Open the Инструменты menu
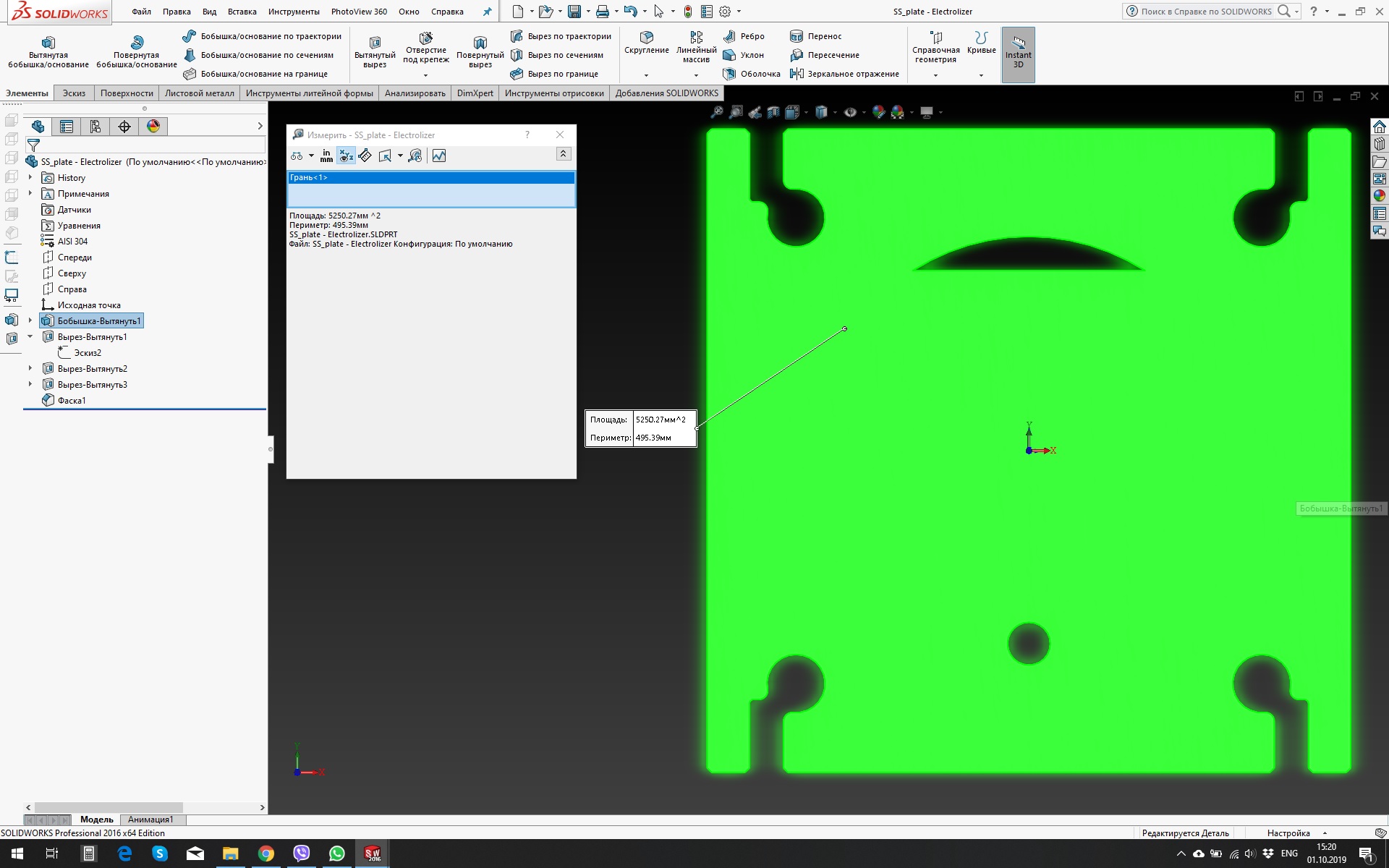 pos(293,12)
